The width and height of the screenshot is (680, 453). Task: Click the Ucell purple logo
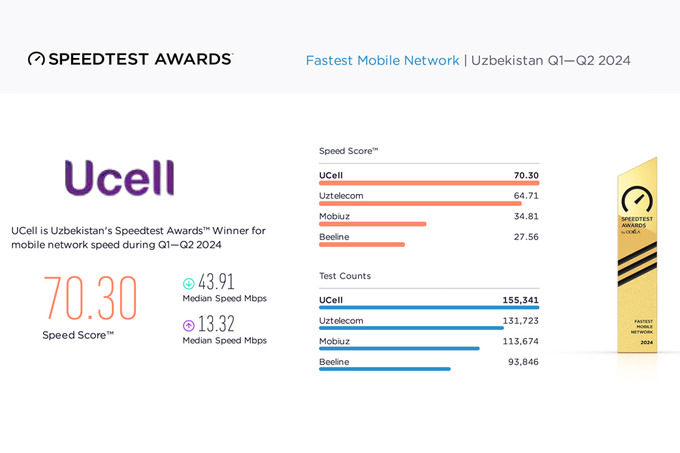click(x=120, y=178)
